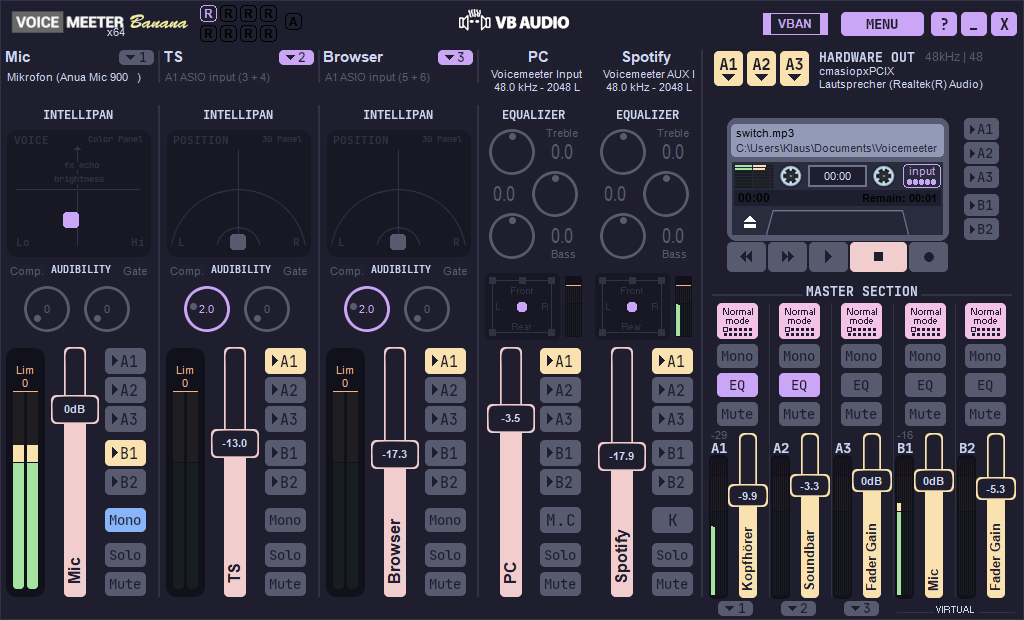The width and height of the screenshot is (1024, 620).
Task: Route cassette player to B2
Action: [x=981, y=229]
